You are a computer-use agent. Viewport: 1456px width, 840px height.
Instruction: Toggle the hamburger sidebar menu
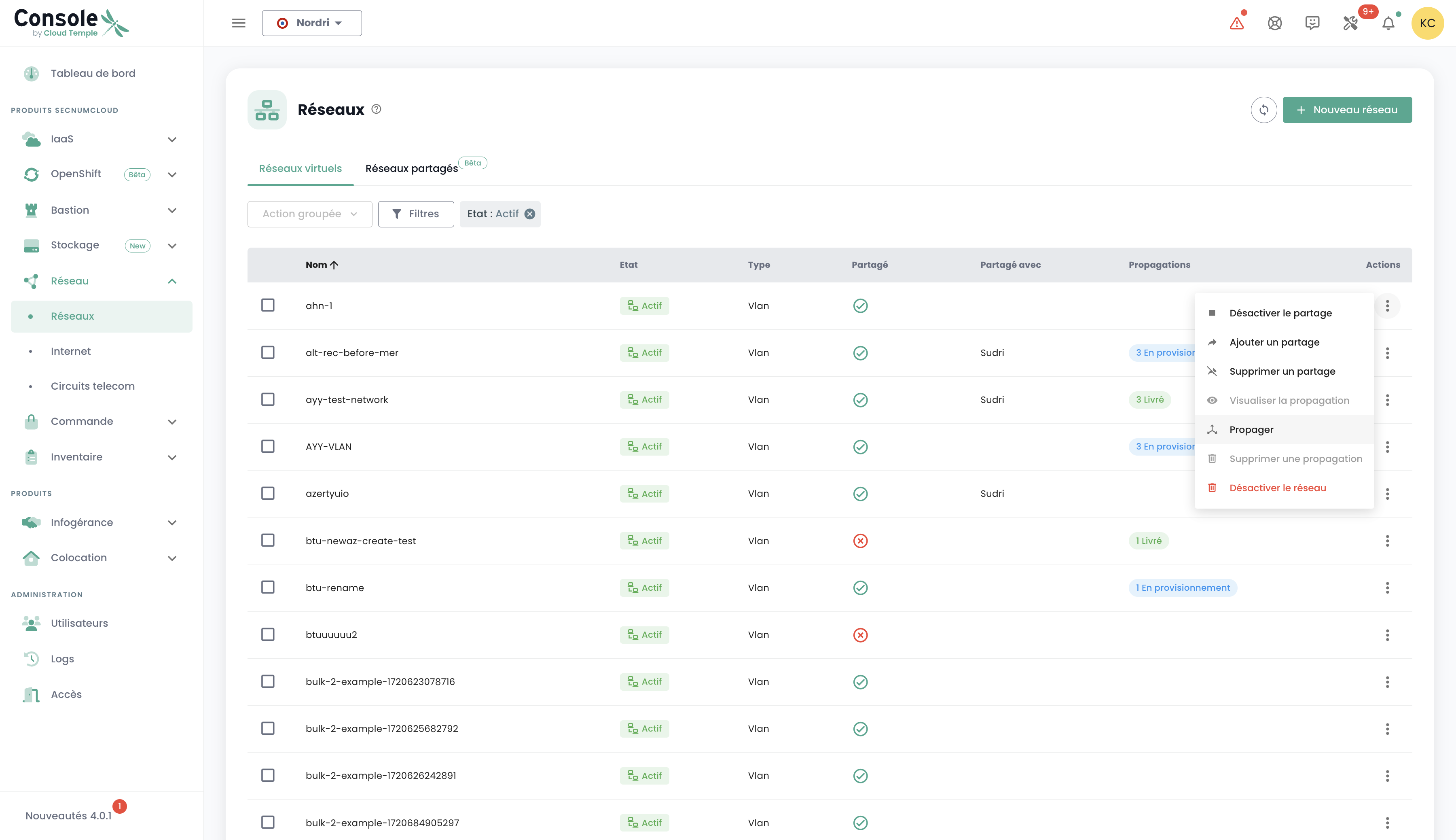pos(239,23)
